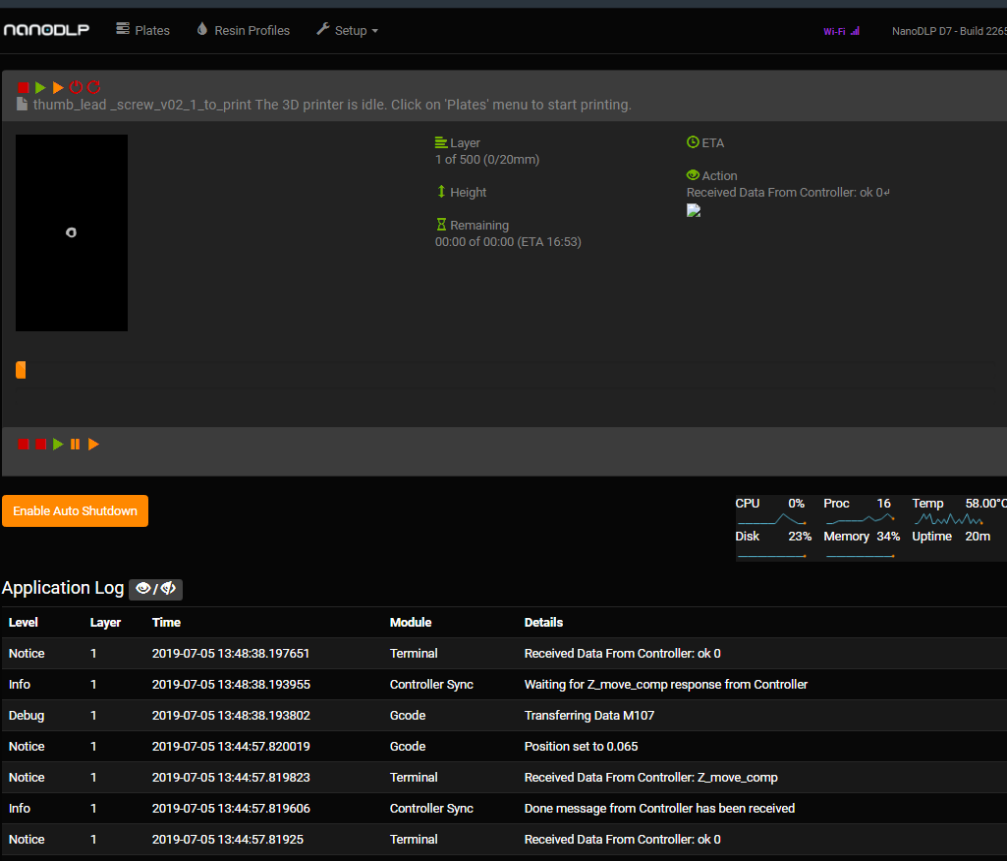Enable Auto Shutdown with the orange button
The height and width of the screenshot is (861, 1007).
pyautogui.click(x=75, y=511)
